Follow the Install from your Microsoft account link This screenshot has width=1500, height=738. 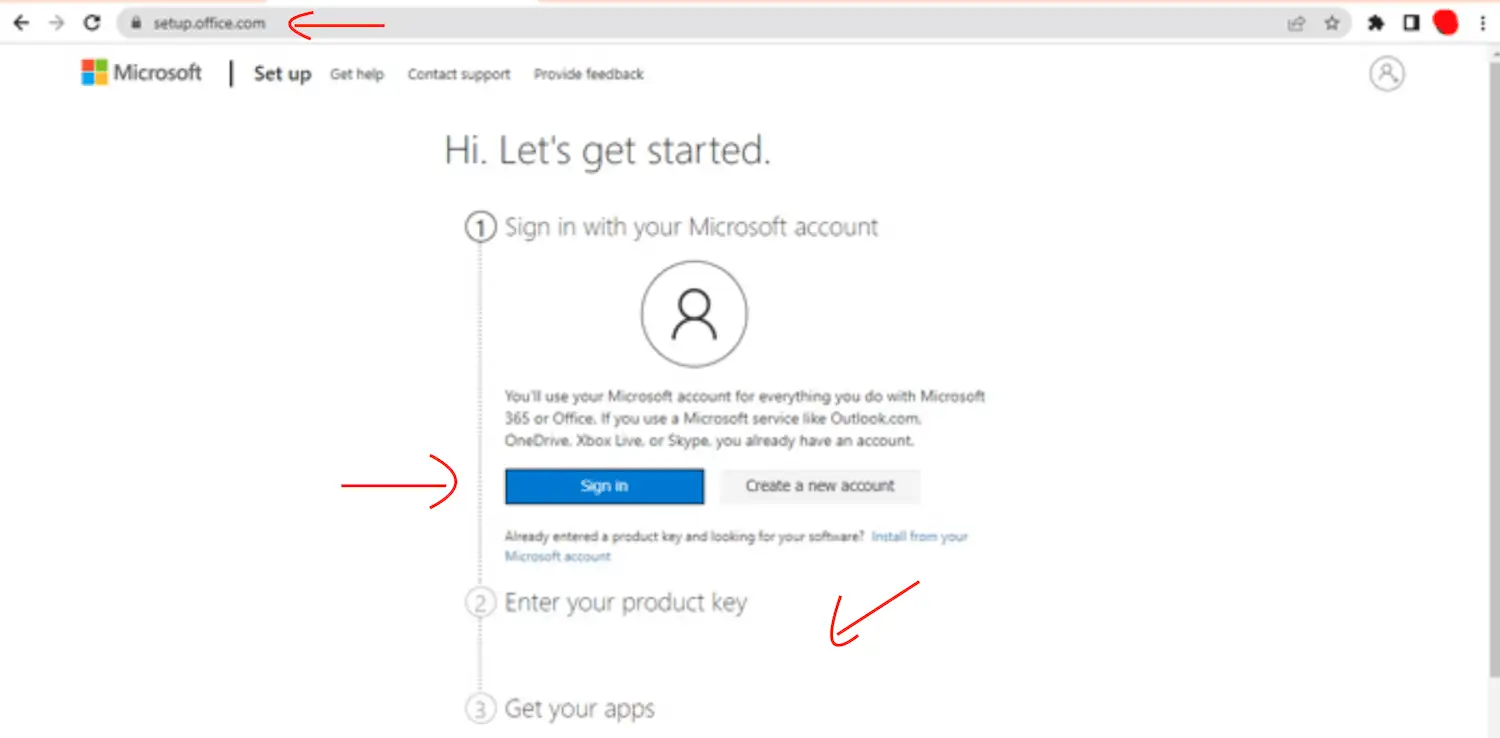point(919,537)
